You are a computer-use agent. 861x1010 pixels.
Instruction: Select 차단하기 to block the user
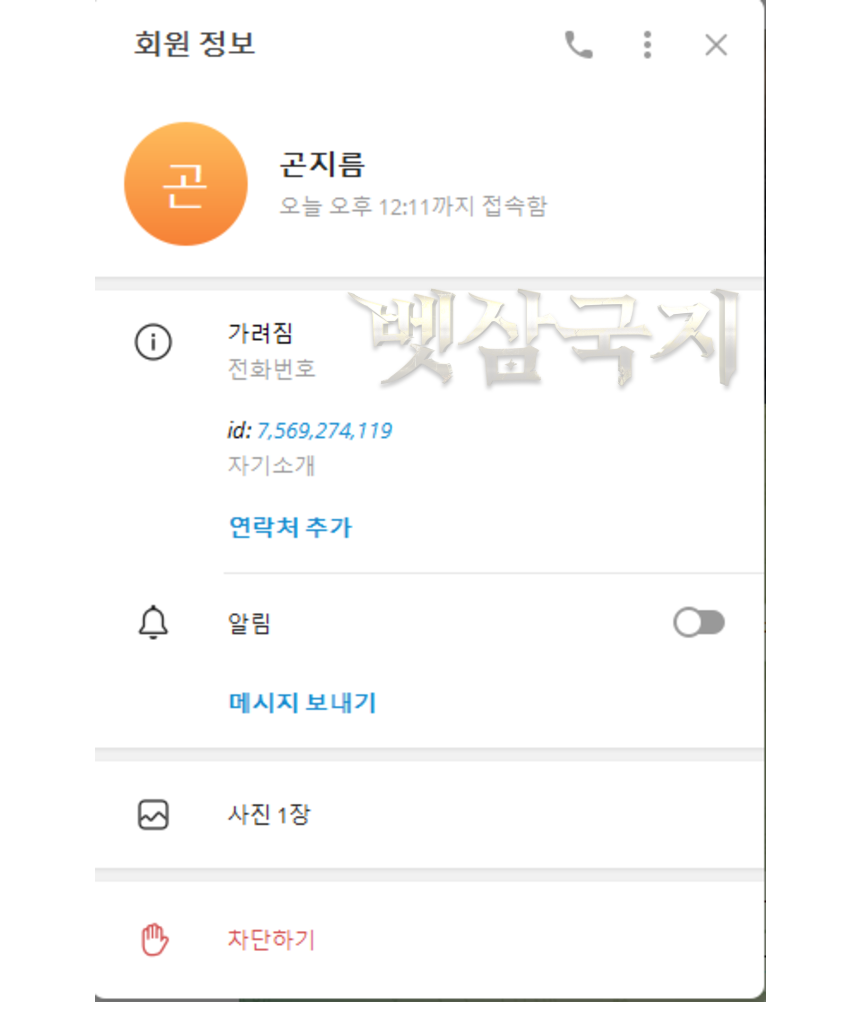tap(271, 939)
